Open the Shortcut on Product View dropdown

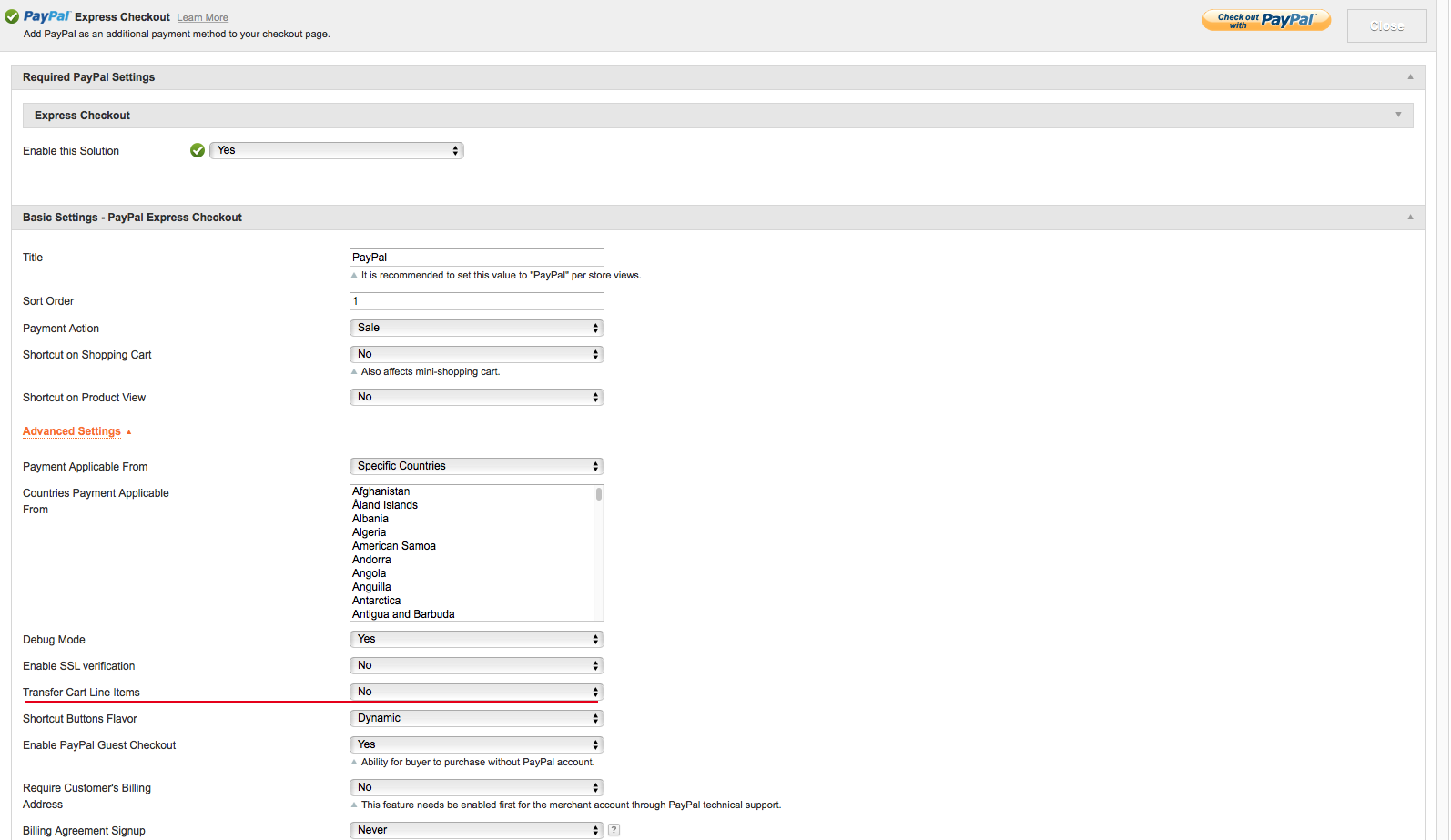click(x=477, y=397)
